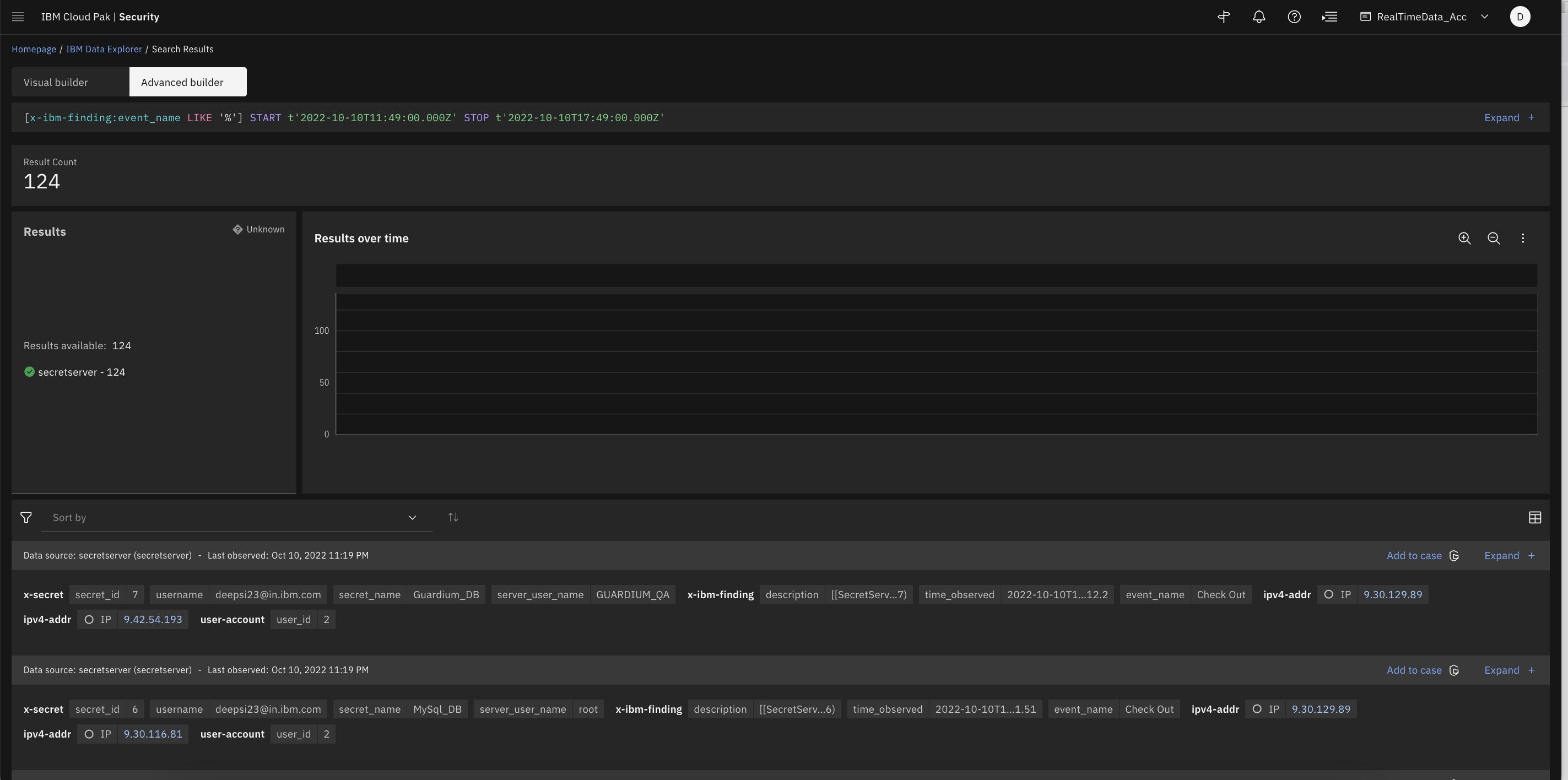Viewport: 1568px width, 780px height.
Task: Click the secretserver success status checkmark
Action: pos(29,371)
